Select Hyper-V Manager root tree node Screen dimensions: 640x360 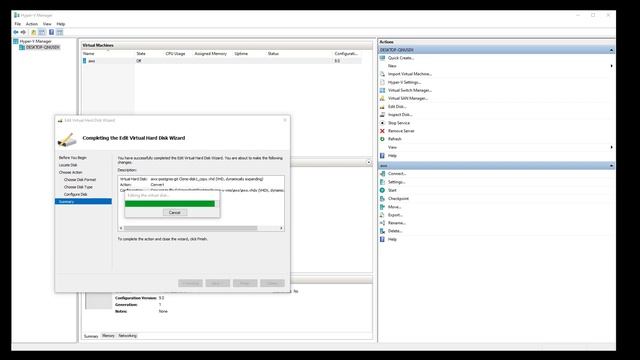36,41
